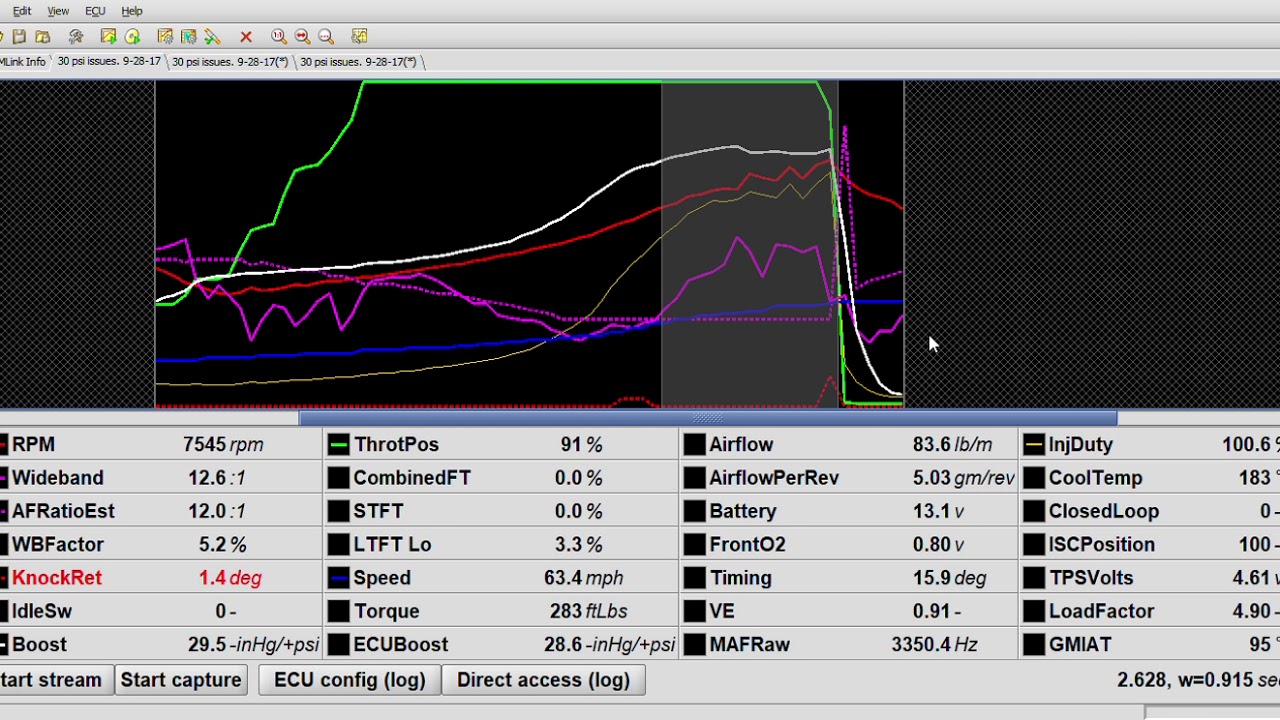Select the Boost label in left column
The height and width of the screenshot is (720, 1280).
[x=39, y=645]
